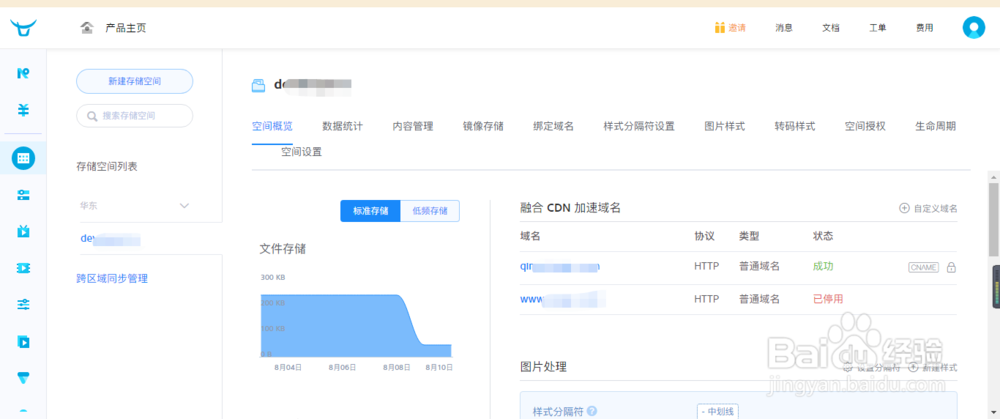The width and height of the screenshot is (1000, 419).
Task: Click the 8月08日 chart axis label
Action: point(396,367)
